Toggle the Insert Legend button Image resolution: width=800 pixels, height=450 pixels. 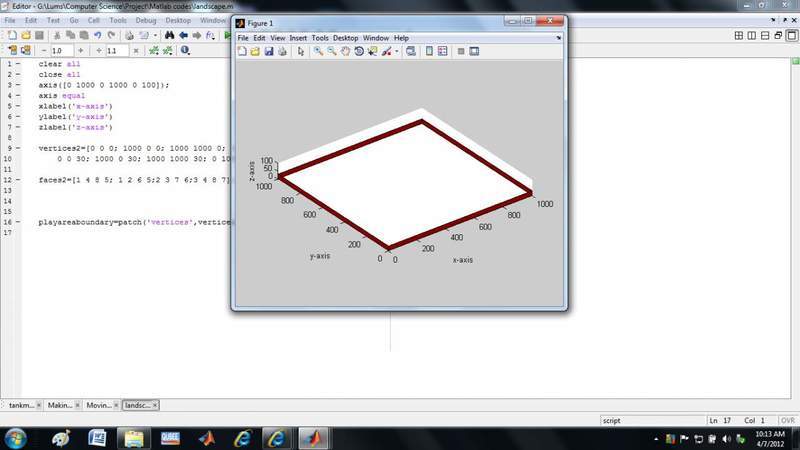(x=443, y=51)
